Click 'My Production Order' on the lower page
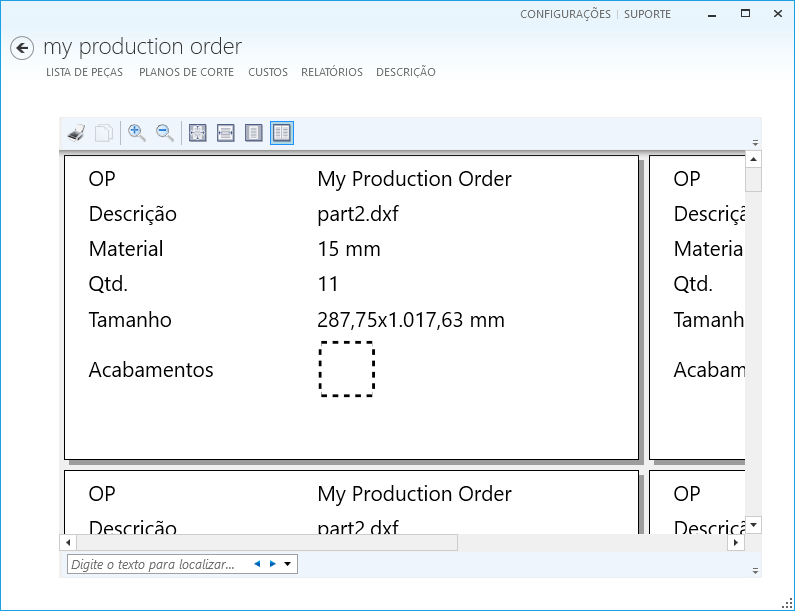The image size is (795, 611). click(414, 494)
